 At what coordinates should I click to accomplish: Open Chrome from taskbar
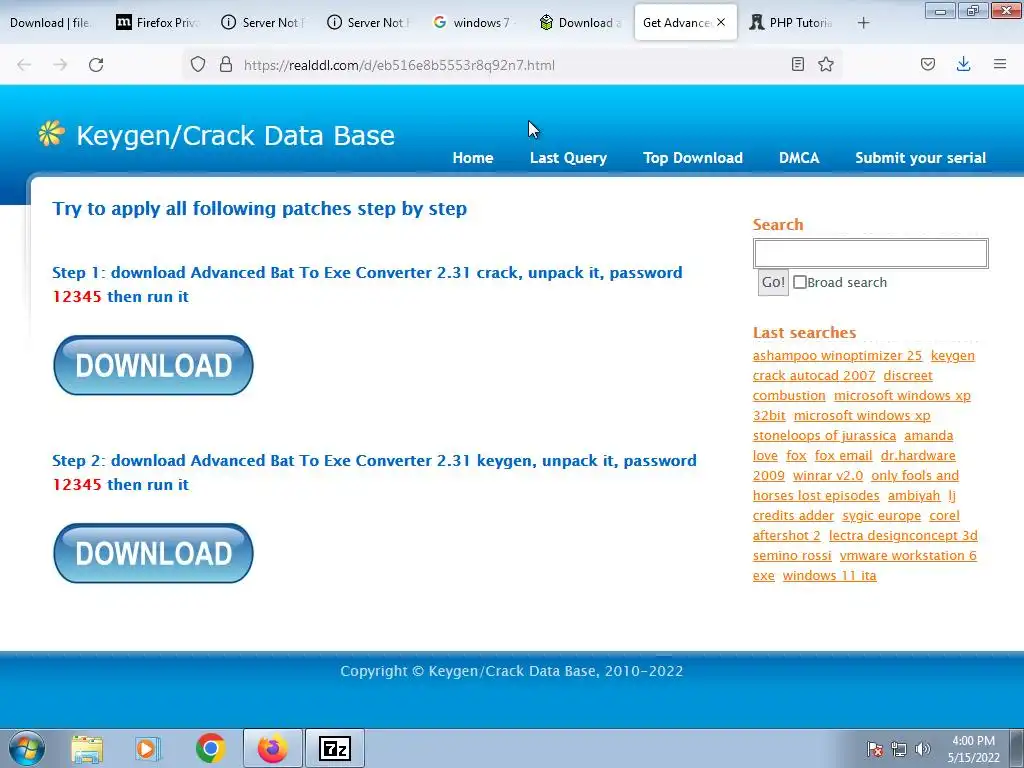click(210, 748)
